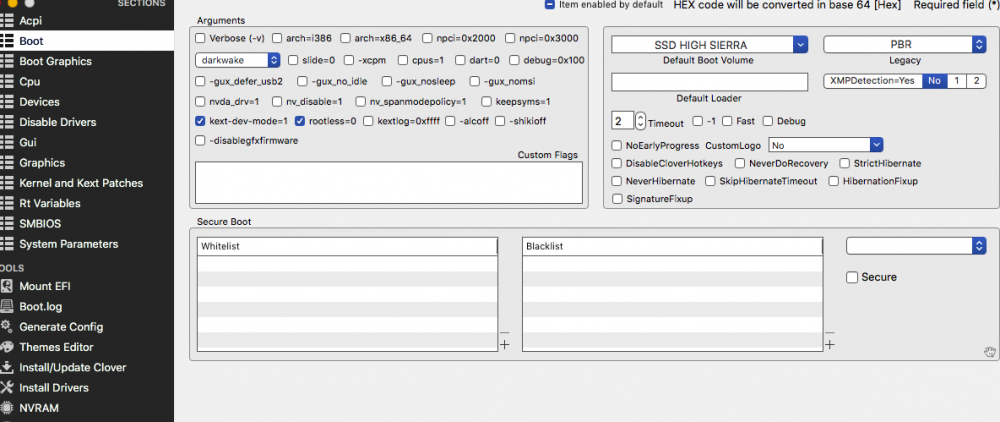This screenshot has width=1000, height=422.
Task: Click the Install Drivers tools icon
Action: [x=6, y=388]
